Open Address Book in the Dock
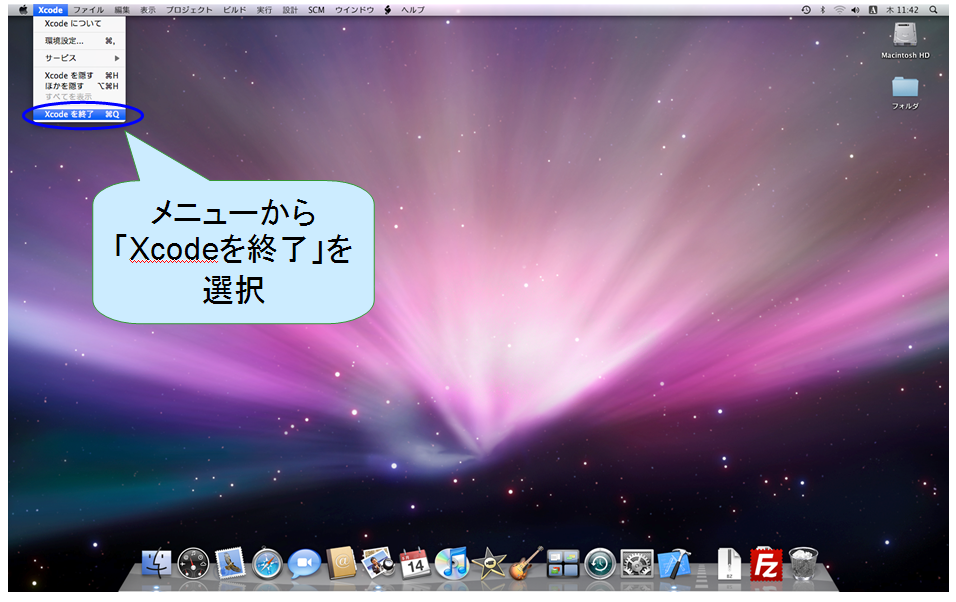 click(x=341, y=563)
